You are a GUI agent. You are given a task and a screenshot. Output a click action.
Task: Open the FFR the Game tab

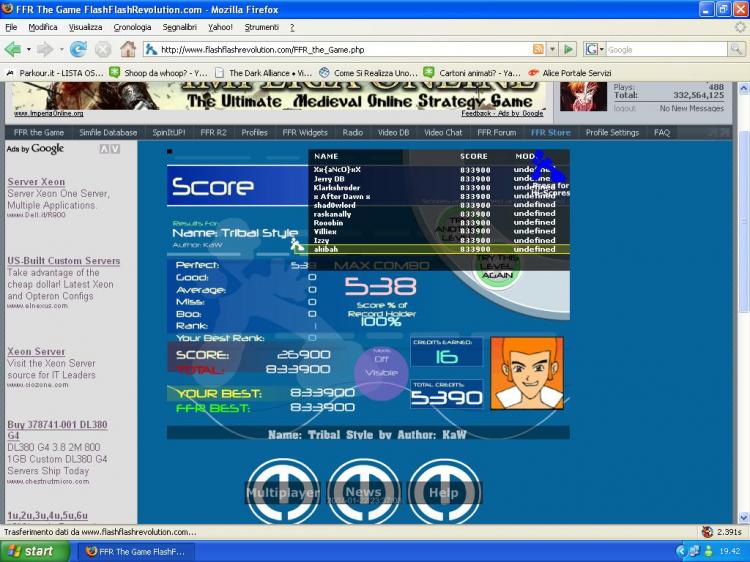(x=39, y=132)
